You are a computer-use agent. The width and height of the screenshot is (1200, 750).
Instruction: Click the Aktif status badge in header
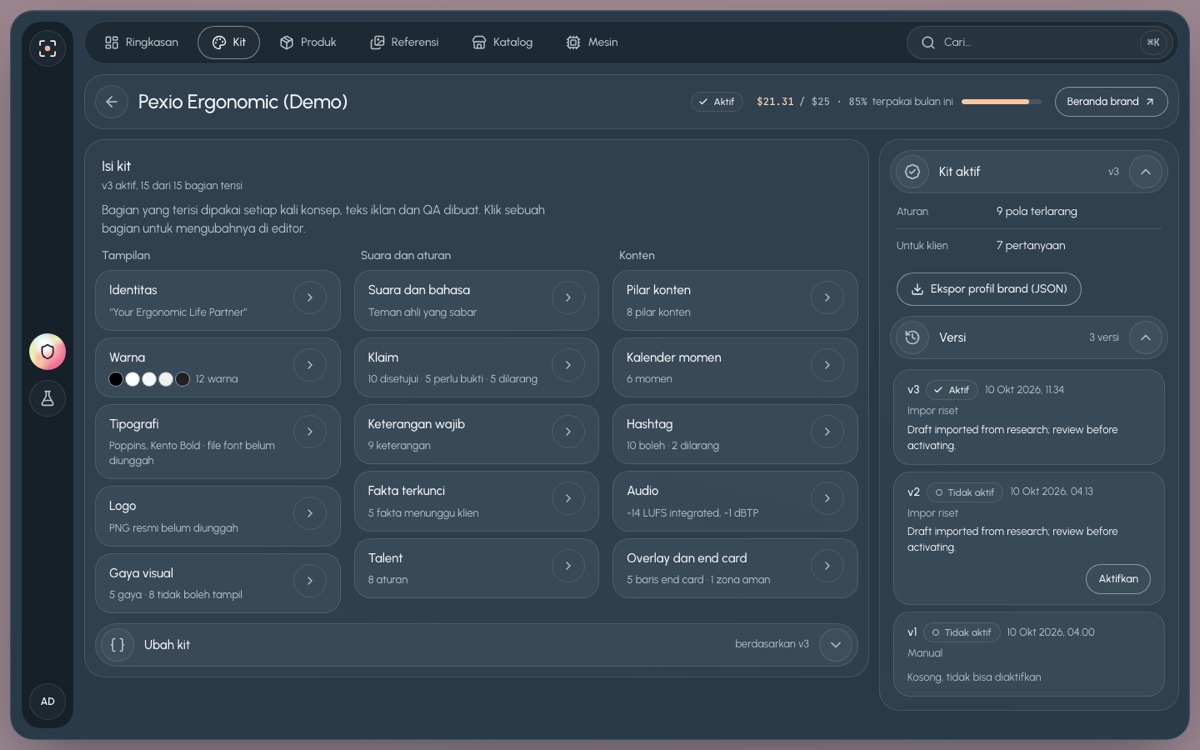click(x=717, y=102)
